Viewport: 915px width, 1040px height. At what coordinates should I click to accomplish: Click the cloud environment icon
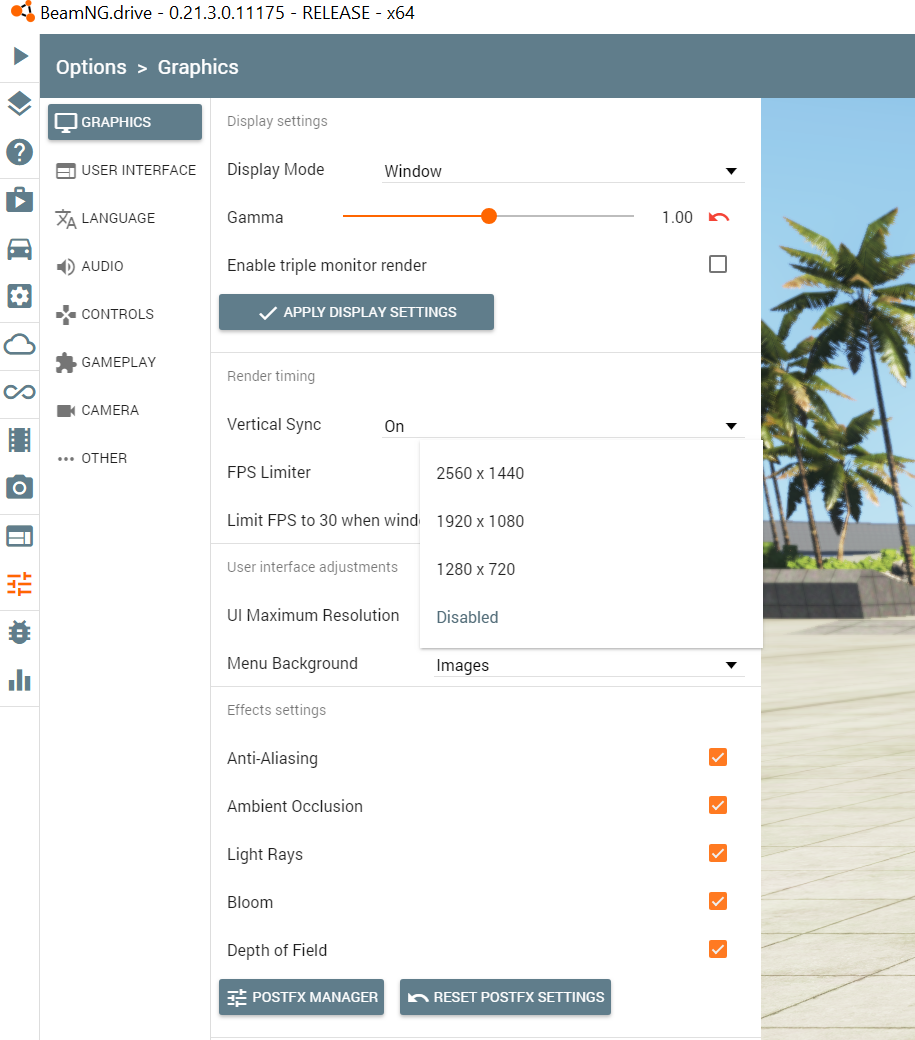pyautogui.click(x=19, y=345)
